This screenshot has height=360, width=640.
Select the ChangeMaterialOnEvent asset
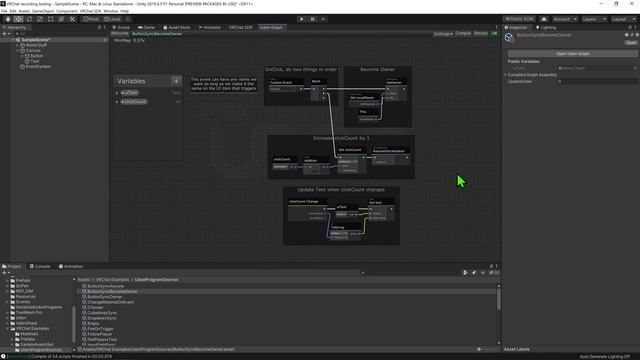click(x=110, y=302)
